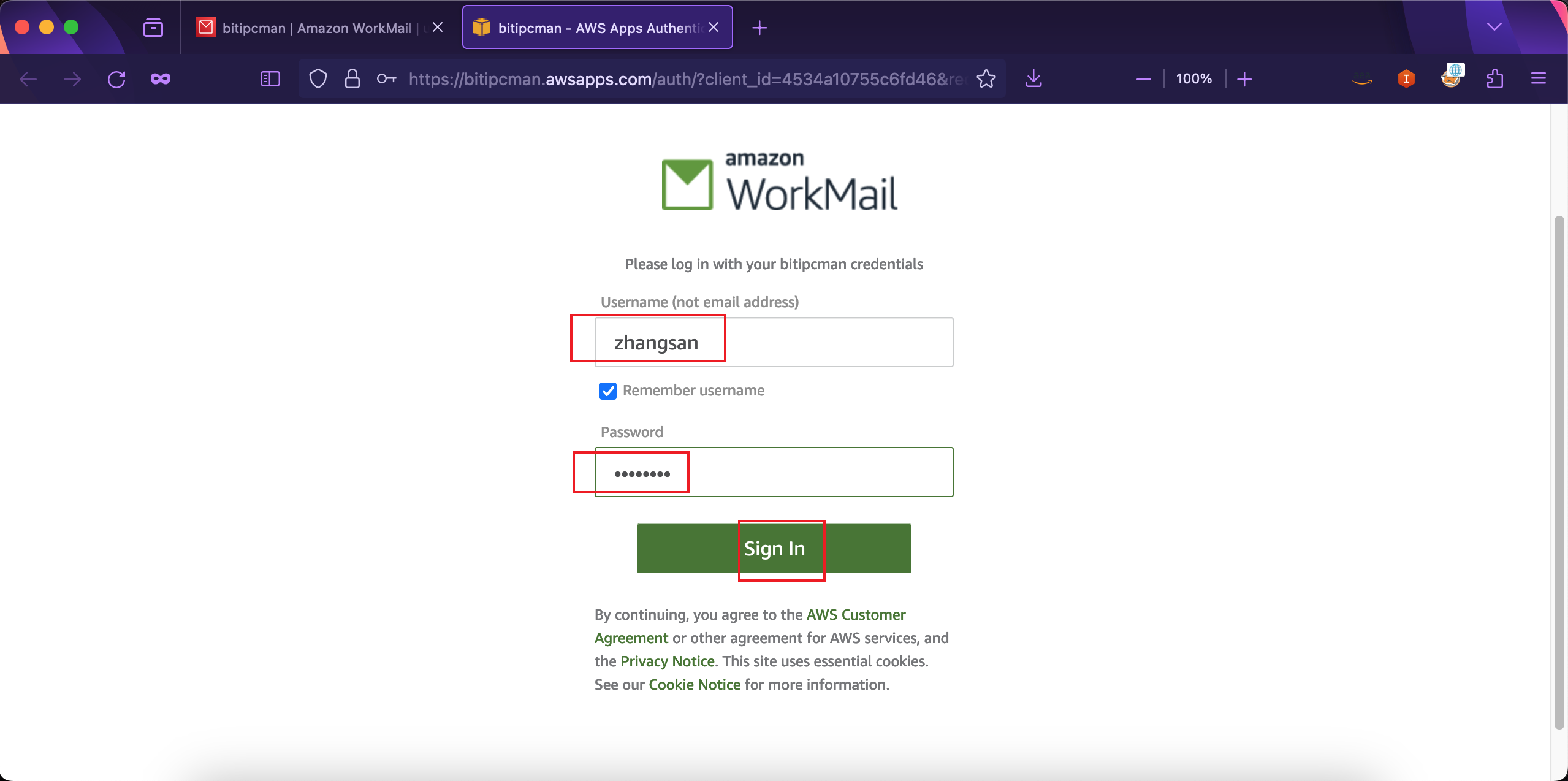Bookmark this page with the star
This screenshot has height=781, width=1568.
coord(986,79)
